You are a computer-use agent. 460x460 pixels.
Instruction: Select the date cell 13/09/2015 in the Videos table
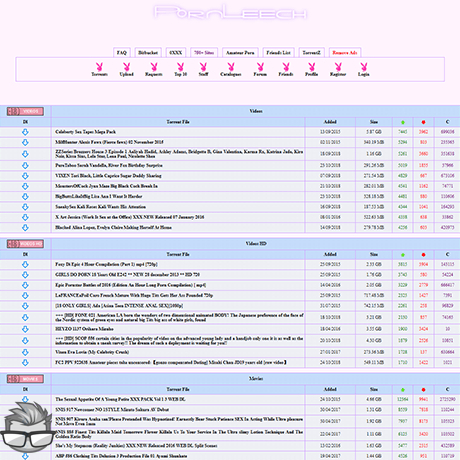330,132
